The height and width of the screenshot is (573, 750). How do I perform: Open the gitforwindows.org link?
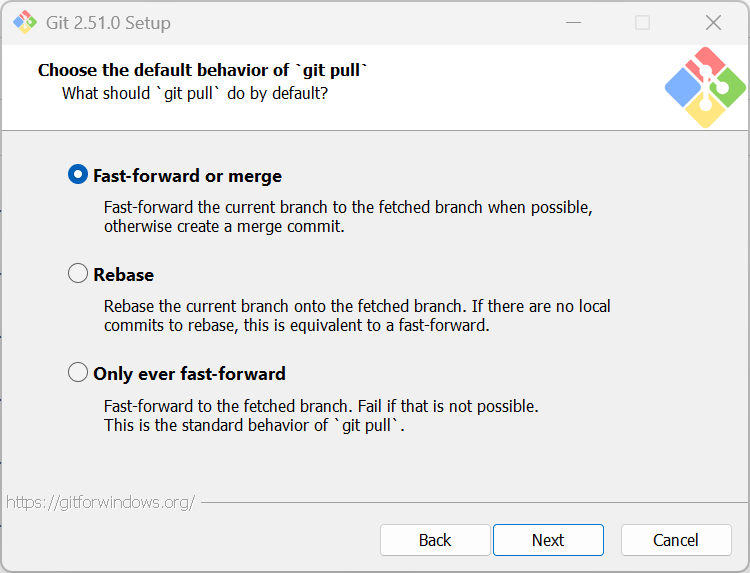click(100, 502)
